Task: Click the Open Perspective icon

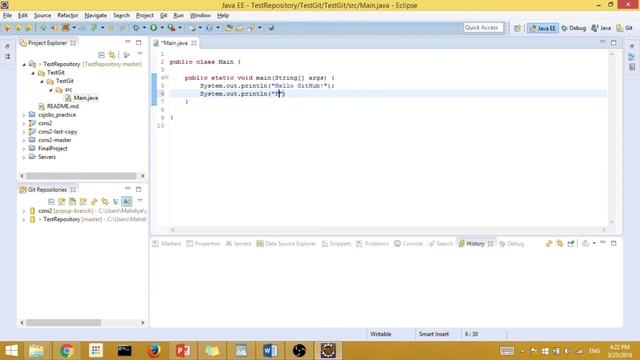Action: pos(517,28)
